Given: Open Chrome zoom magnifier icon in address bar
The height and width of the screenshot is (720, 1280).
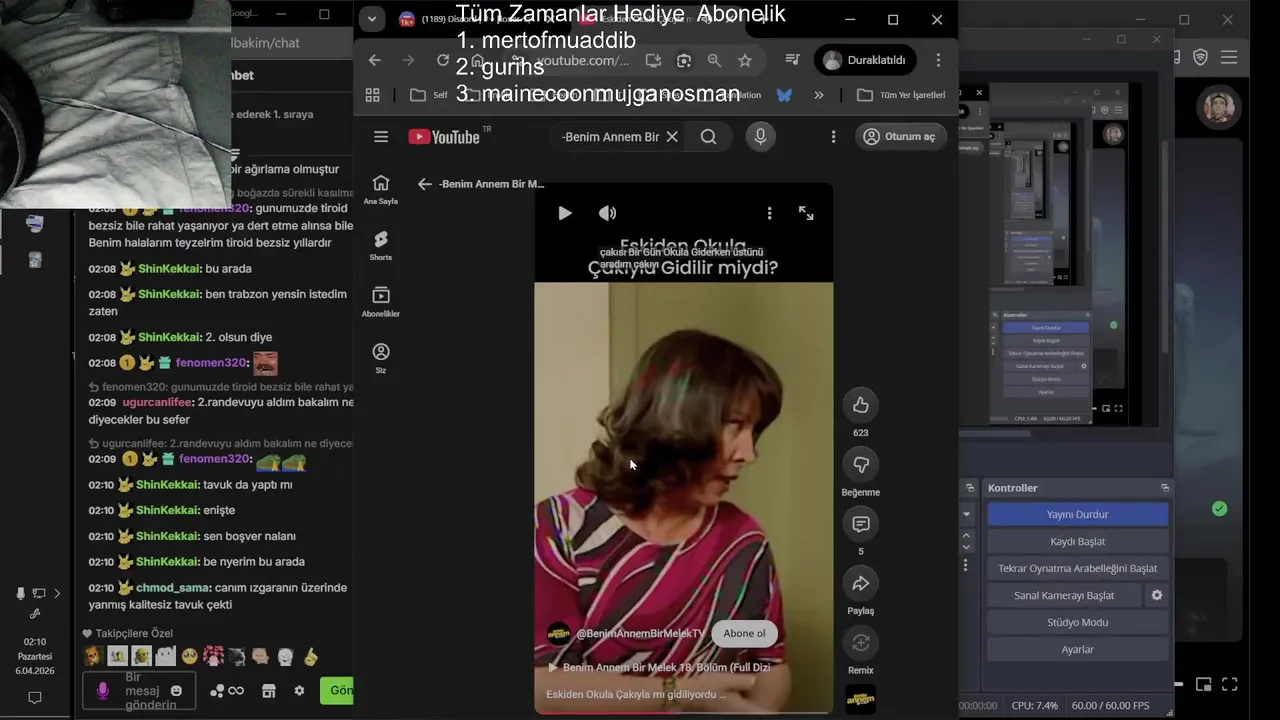Looking at the screenshot, I should tap(714, 60).
